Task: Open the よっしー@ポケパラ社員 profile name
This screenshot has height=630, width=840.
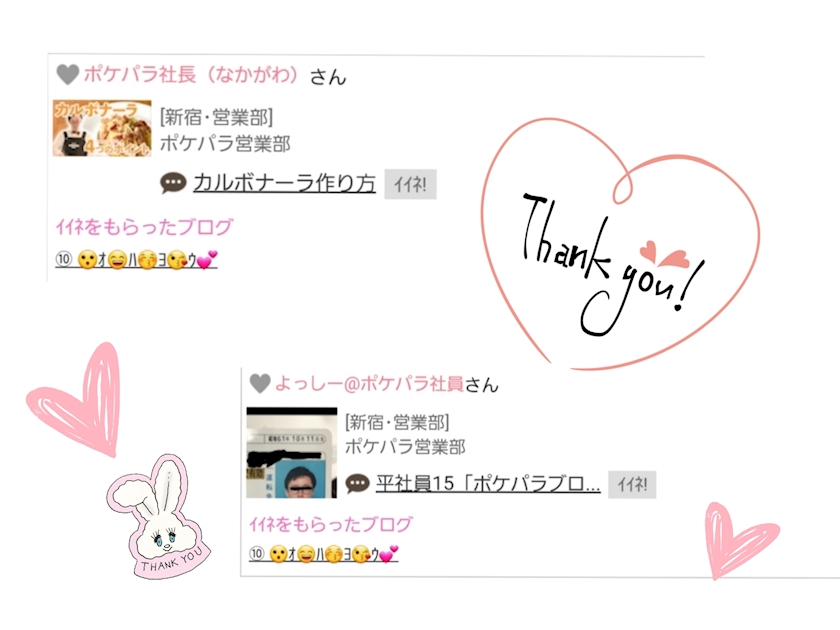Action: [369, 384]
